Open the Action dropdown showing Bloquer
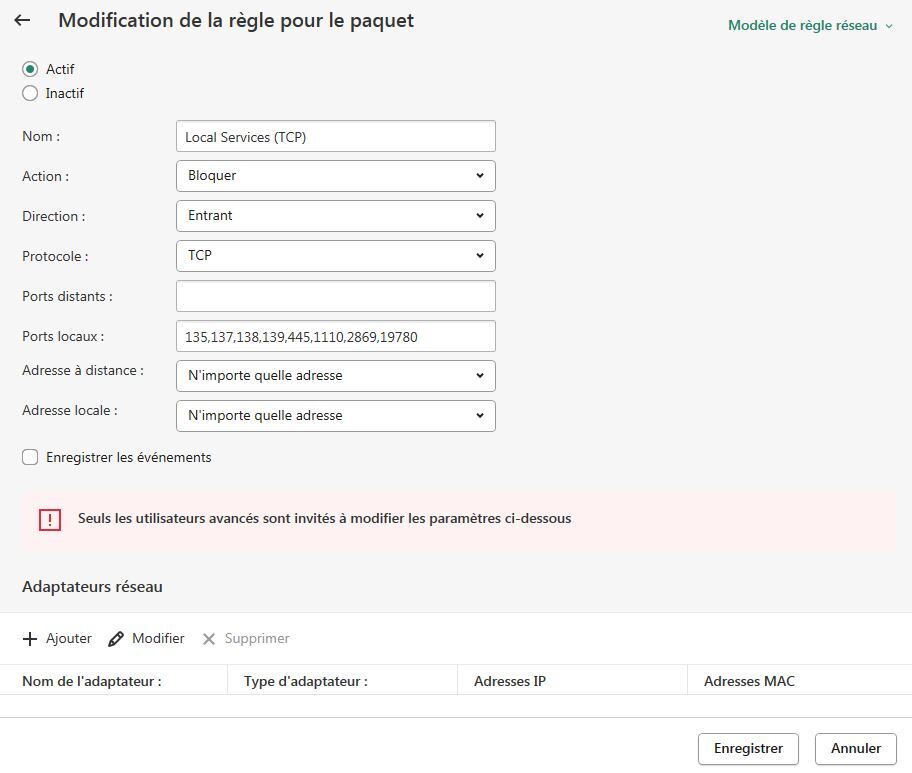 tap(335, 176)
